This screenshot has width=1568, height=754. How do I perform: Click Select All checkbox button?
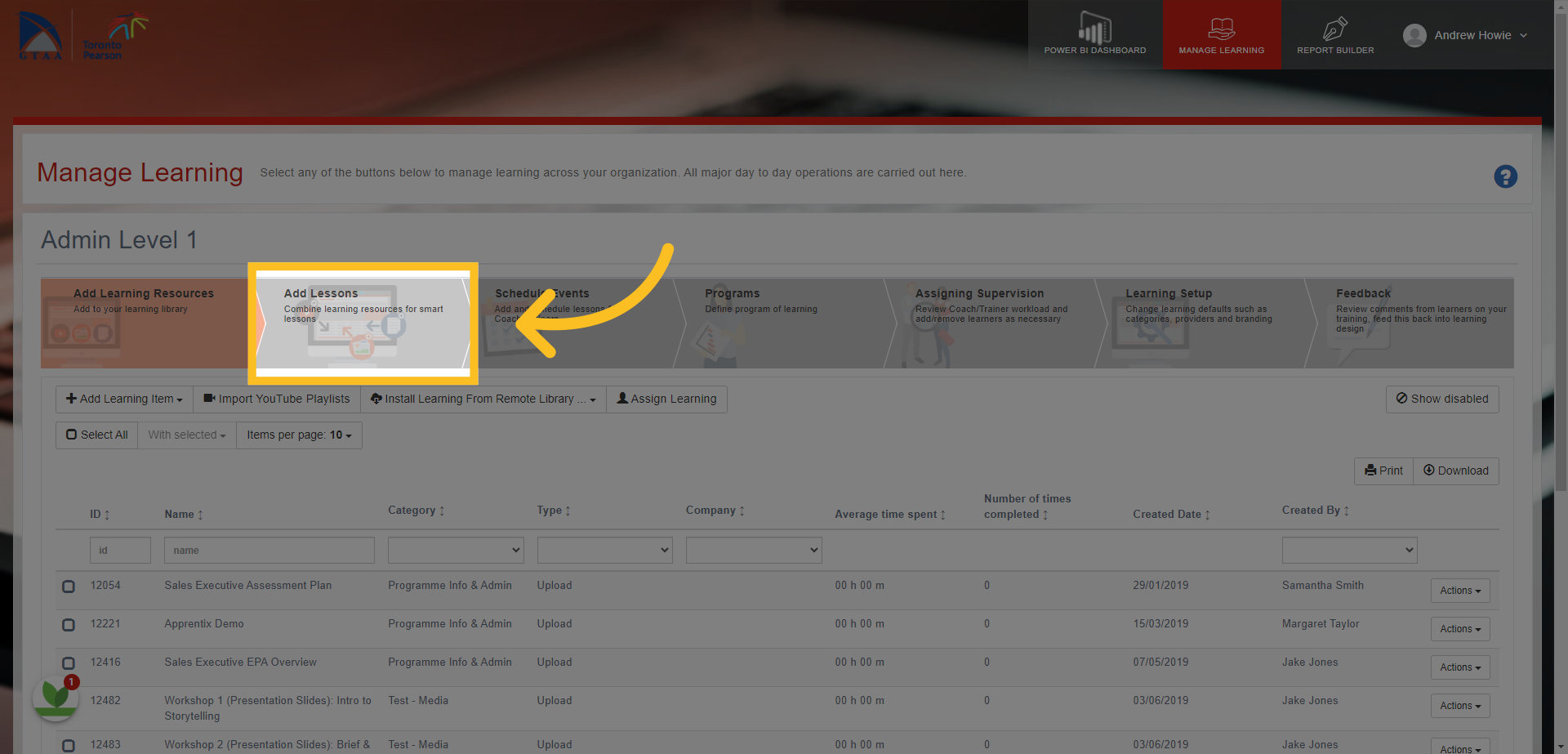point(97,435)
